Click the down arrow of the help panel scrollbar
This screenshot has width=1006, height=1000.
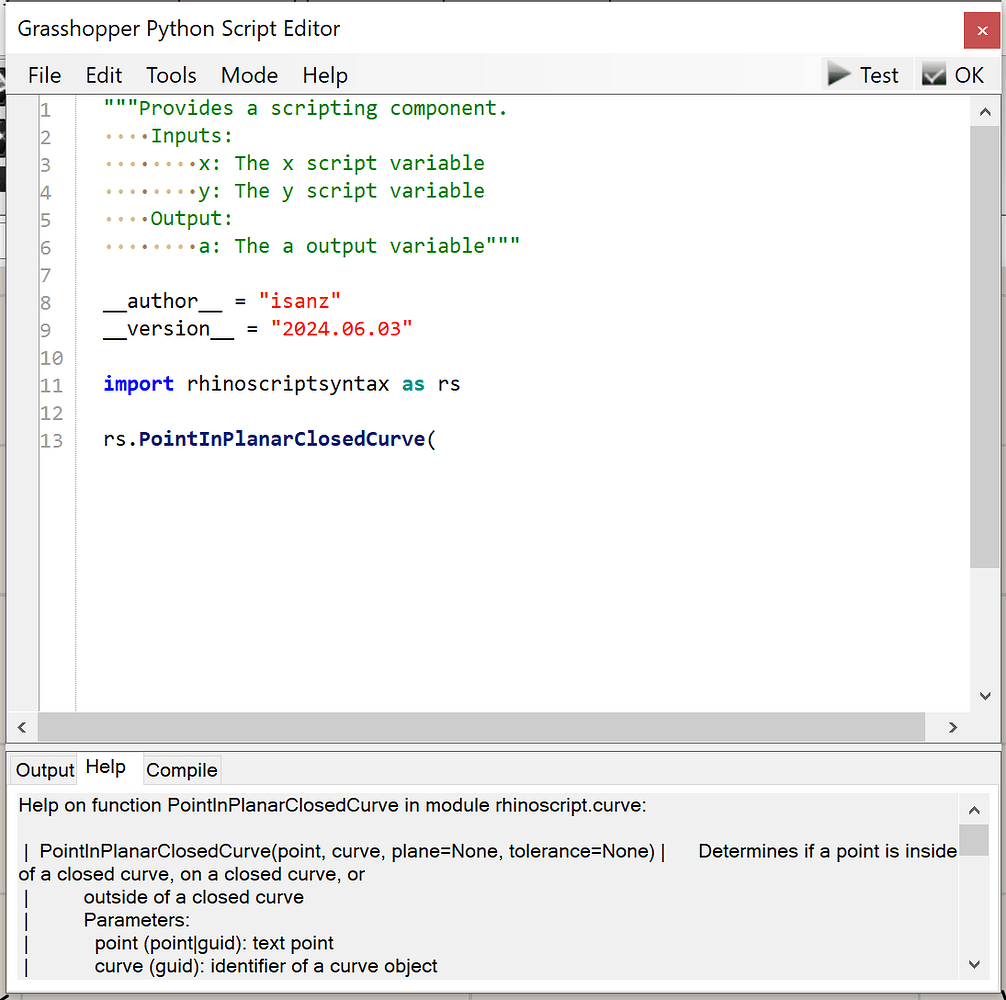click(x=973, y=964)
